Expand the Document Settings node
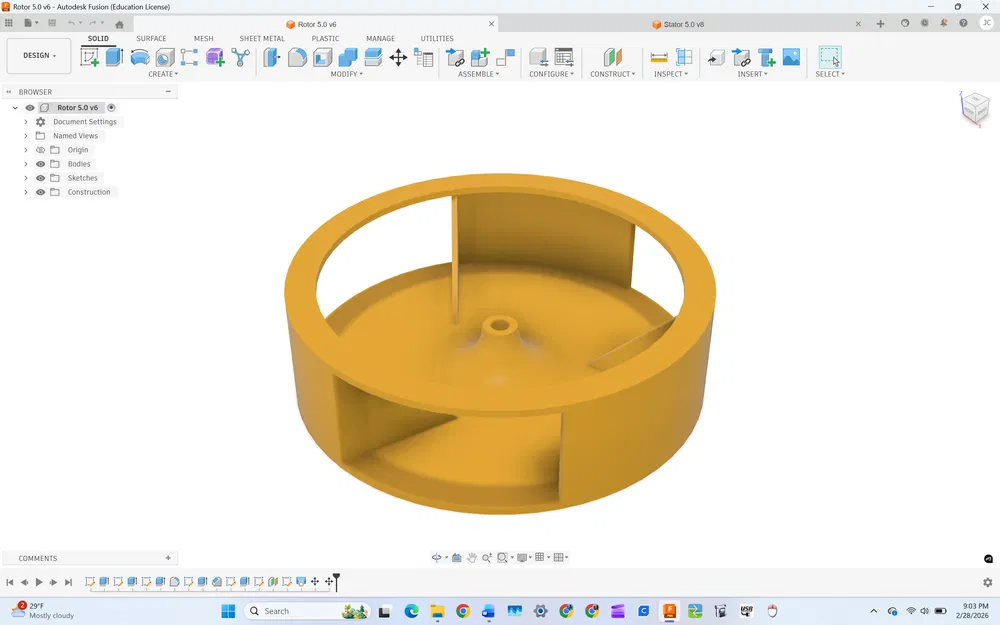The width and height of the screenshot is (1000, 625). point(26,122)
